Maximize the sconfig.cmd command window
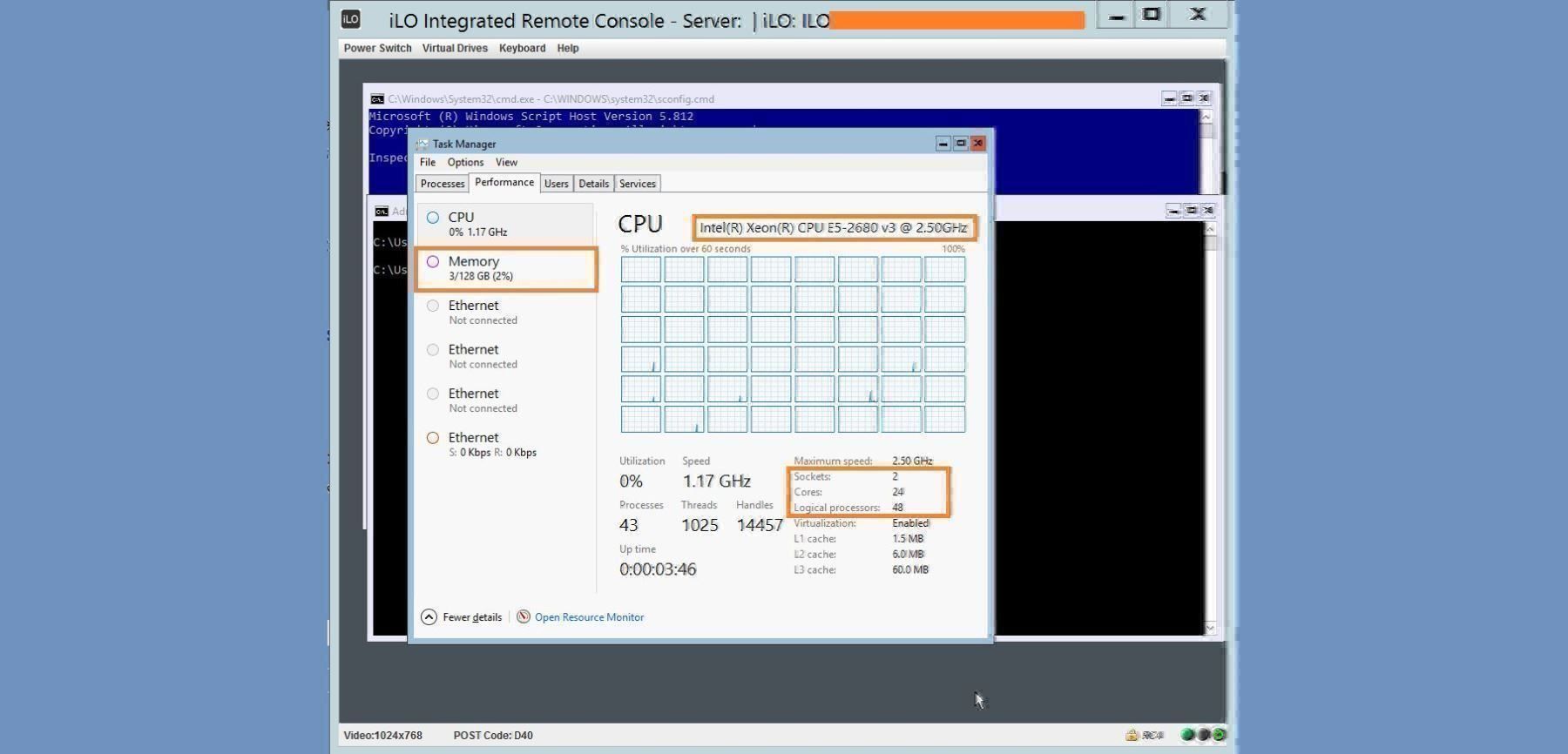 1186,98
